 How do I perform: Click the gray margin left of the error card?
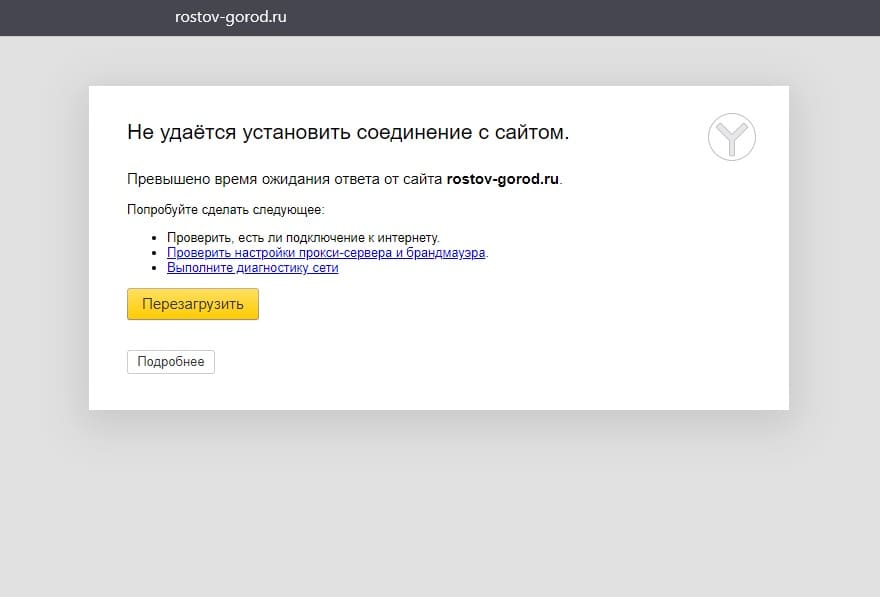[44, 250]
